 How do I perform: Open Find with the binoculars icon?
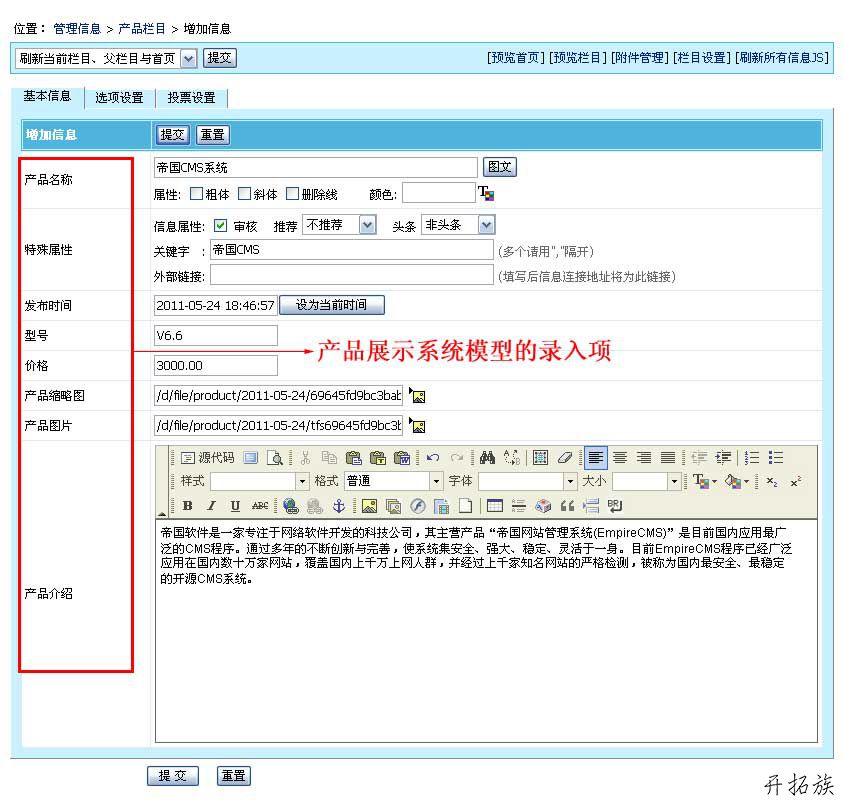coord(487,458)
